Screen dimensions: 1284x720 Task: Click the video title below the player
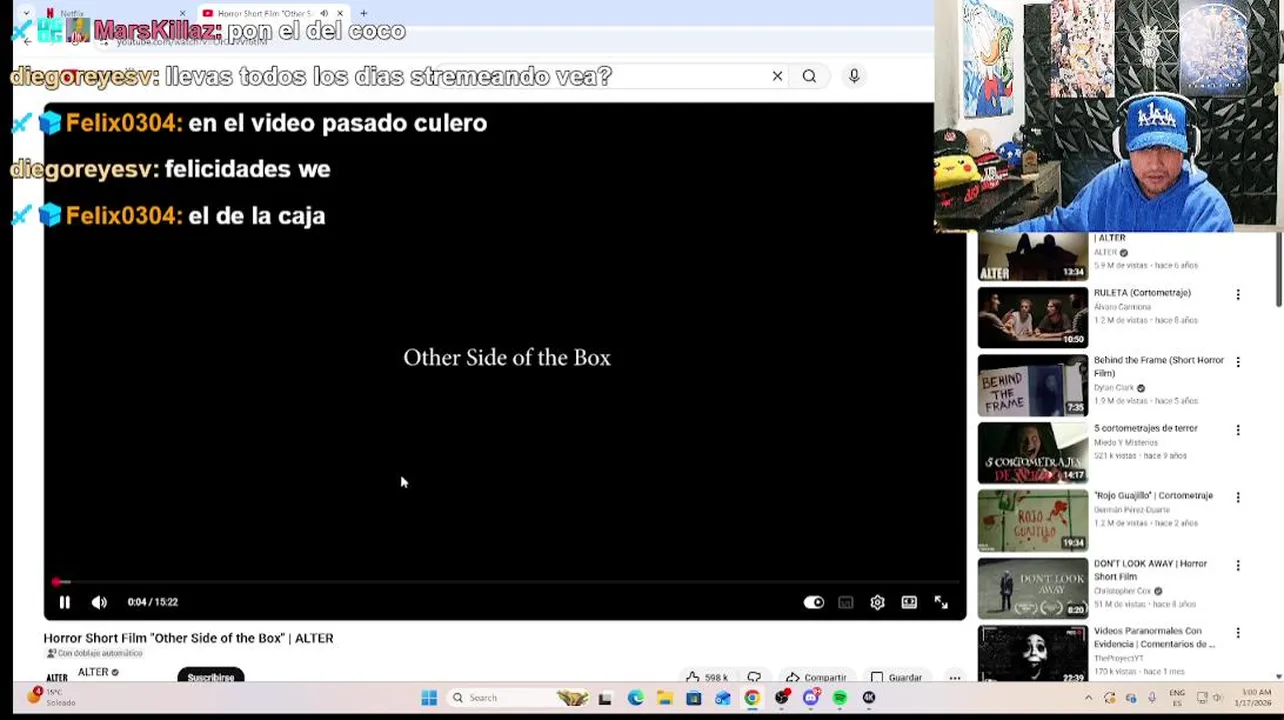click(x=188, y=638)
